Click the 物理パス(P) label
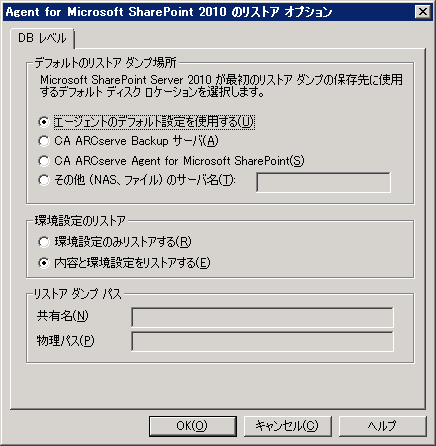The width and height of the screenshot is (436, 446). [x=66, y=340]
